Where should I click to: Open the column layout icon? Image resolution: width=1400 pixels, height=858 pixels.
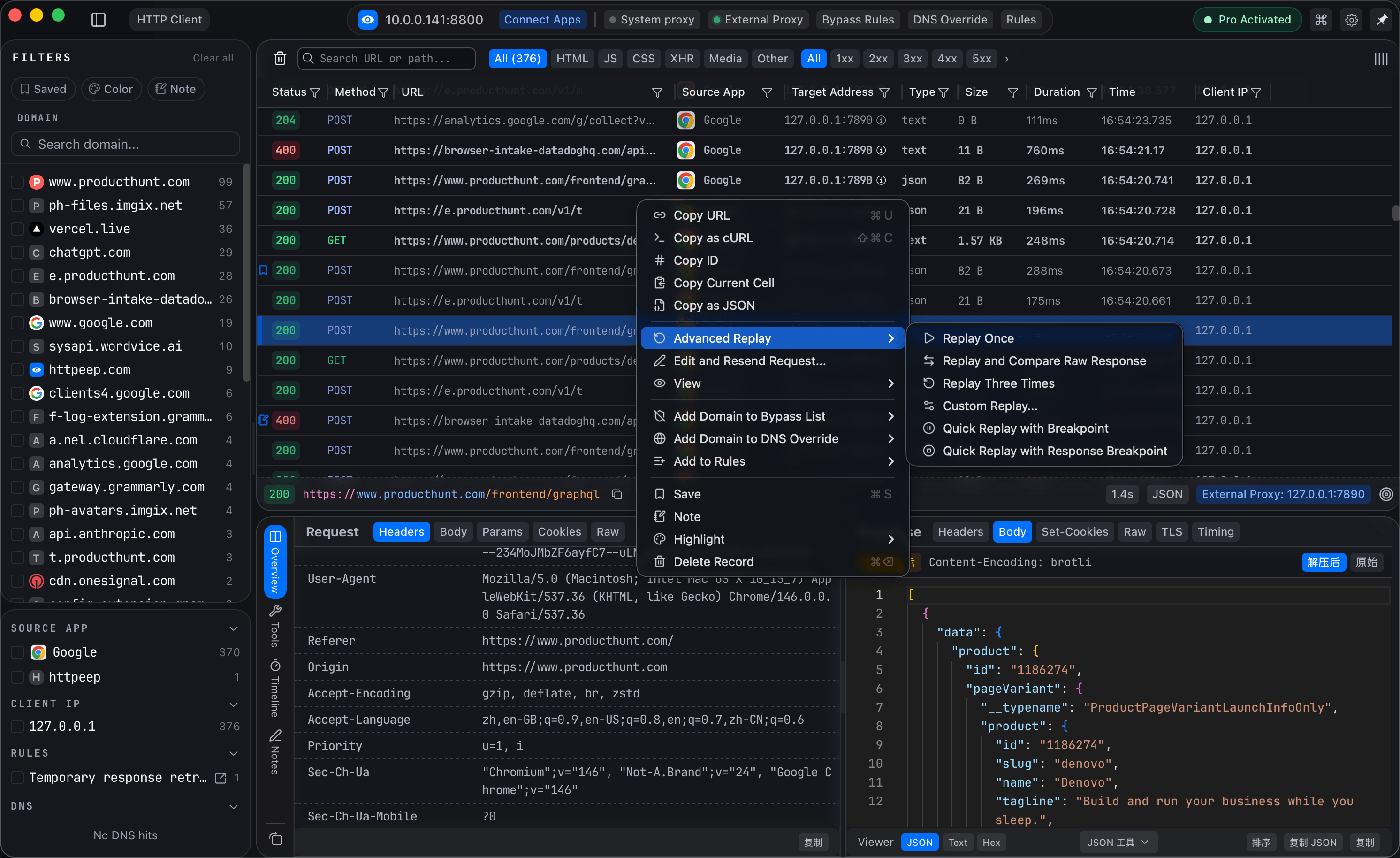tap(1381, 59)
